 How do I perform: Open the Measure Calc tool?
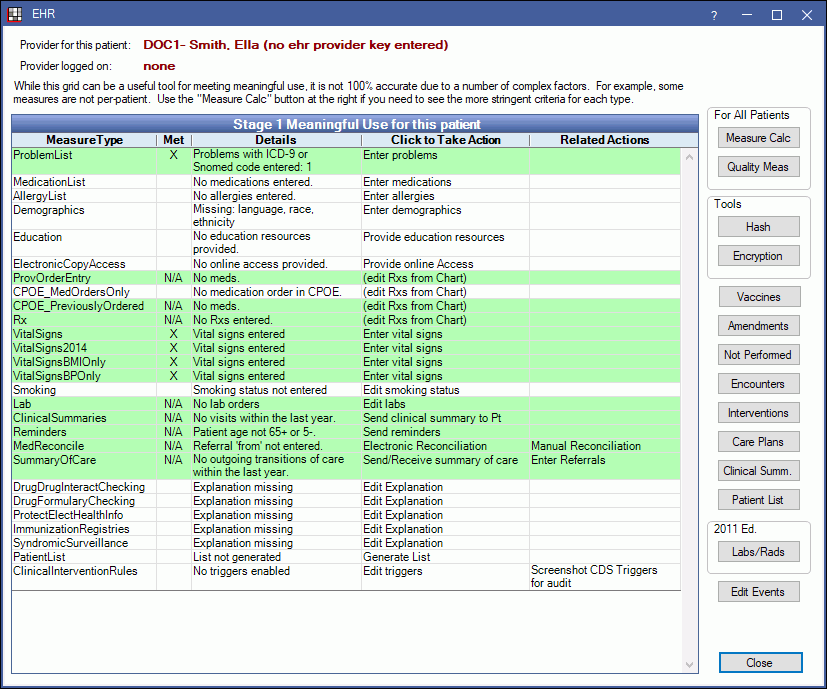758,138
